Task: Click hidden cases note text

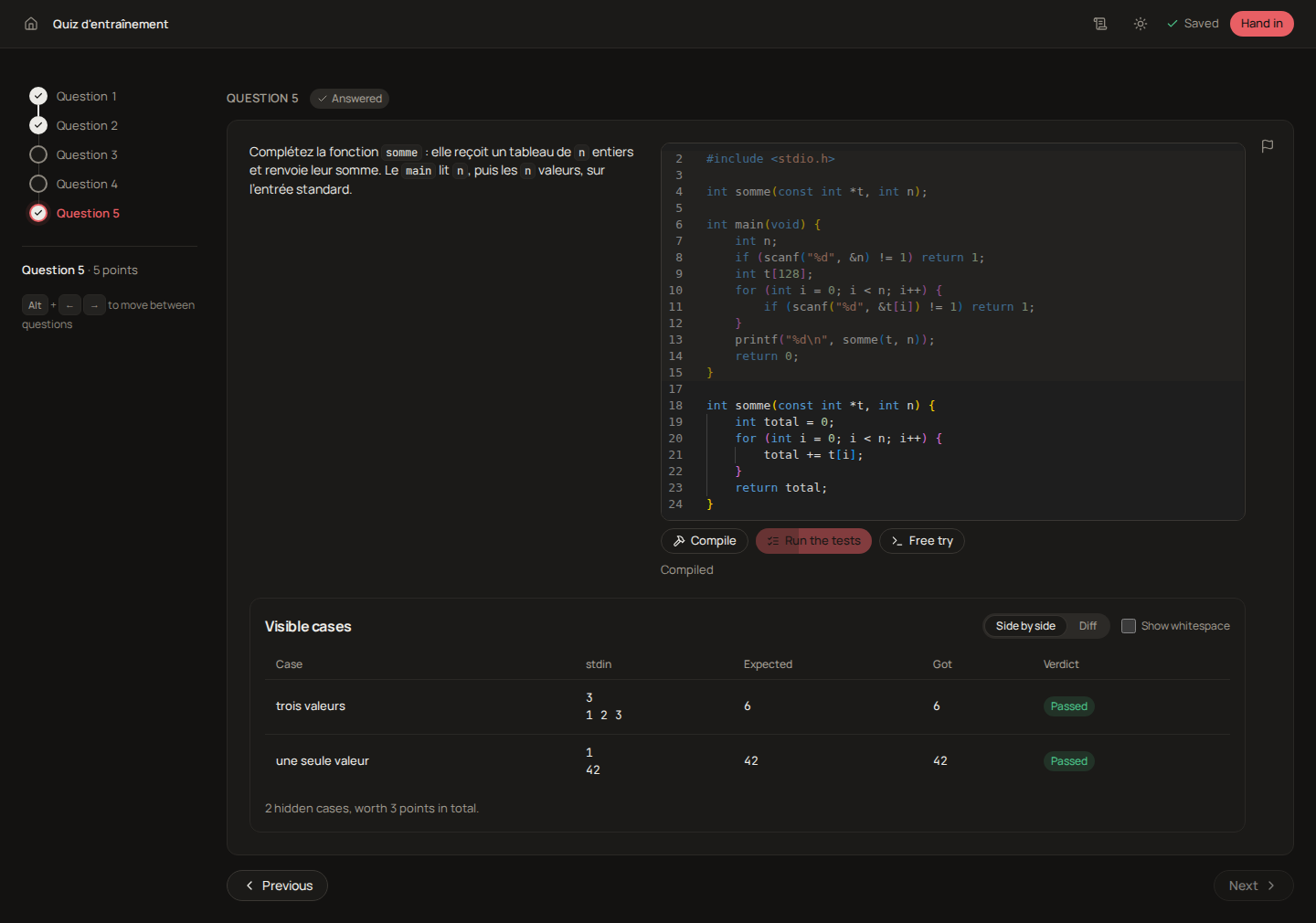Action: pyautogui.click(x=372, y=808)
